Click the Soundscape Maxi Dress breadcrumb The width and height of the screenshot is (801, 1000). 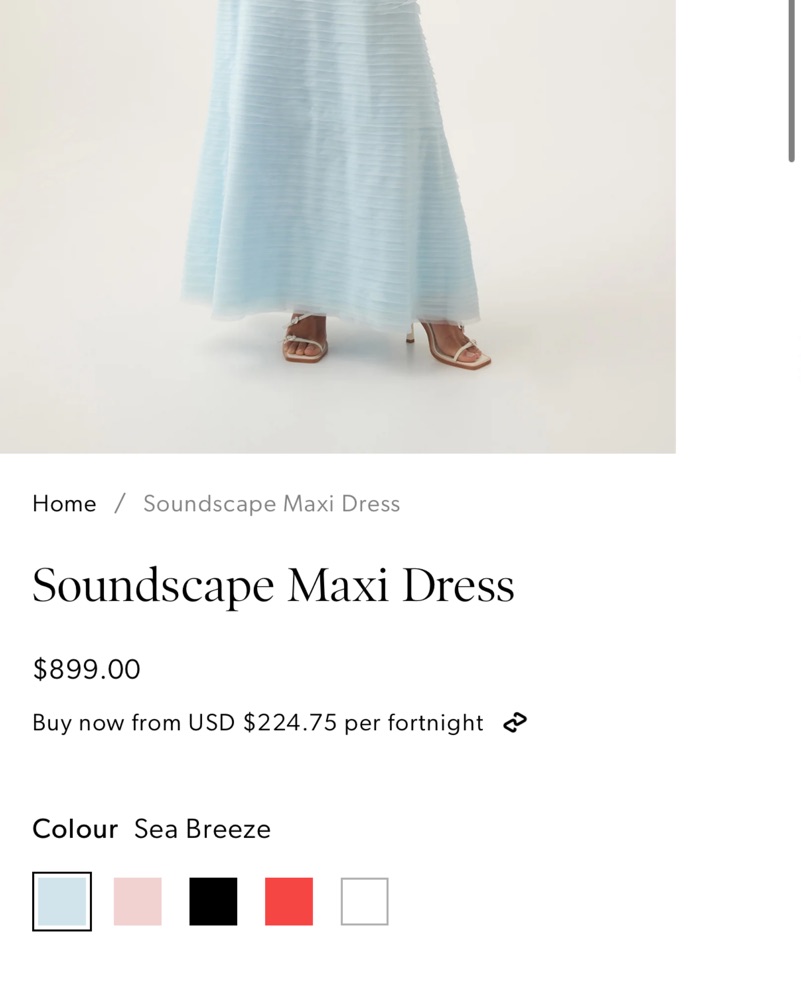pyautogui.click(x=271, y=504)
